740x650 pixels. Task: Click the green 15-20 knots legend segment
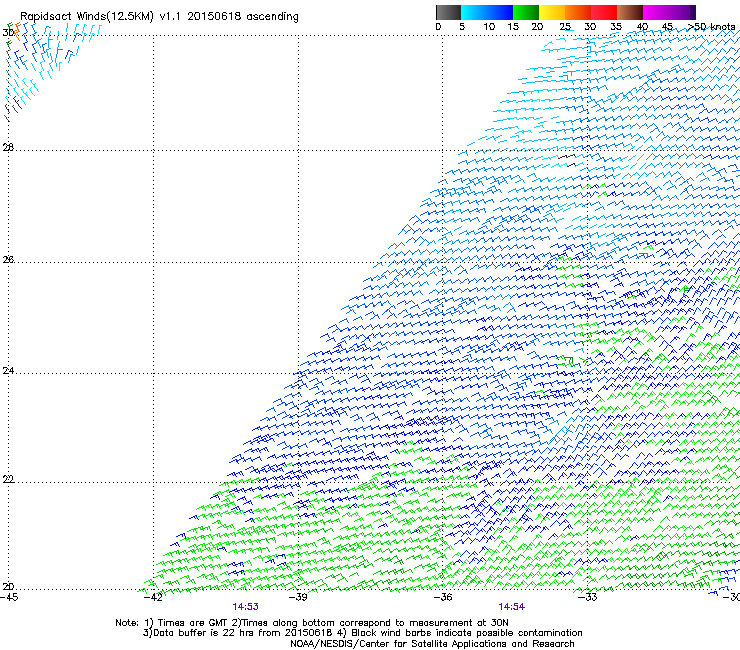526,12
